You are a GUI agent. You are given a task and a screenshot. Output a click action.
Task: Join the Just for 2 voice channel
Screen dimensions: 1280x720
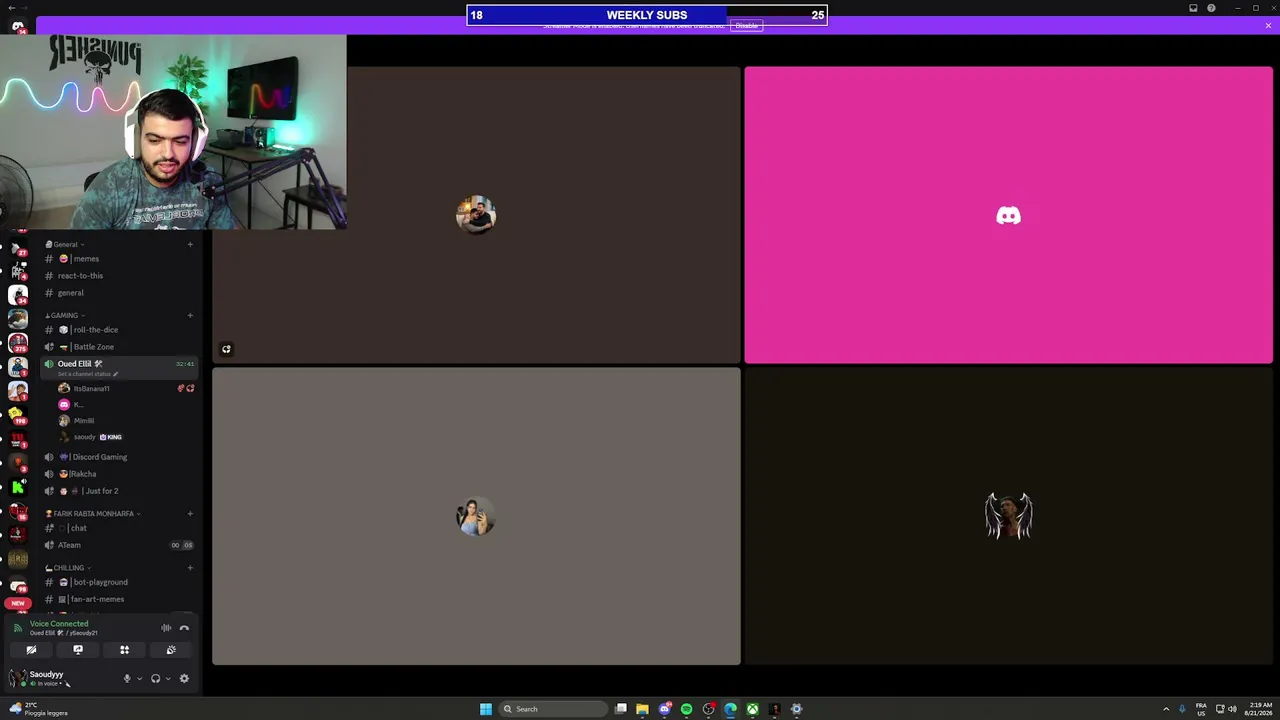click(x=120, y=491)
